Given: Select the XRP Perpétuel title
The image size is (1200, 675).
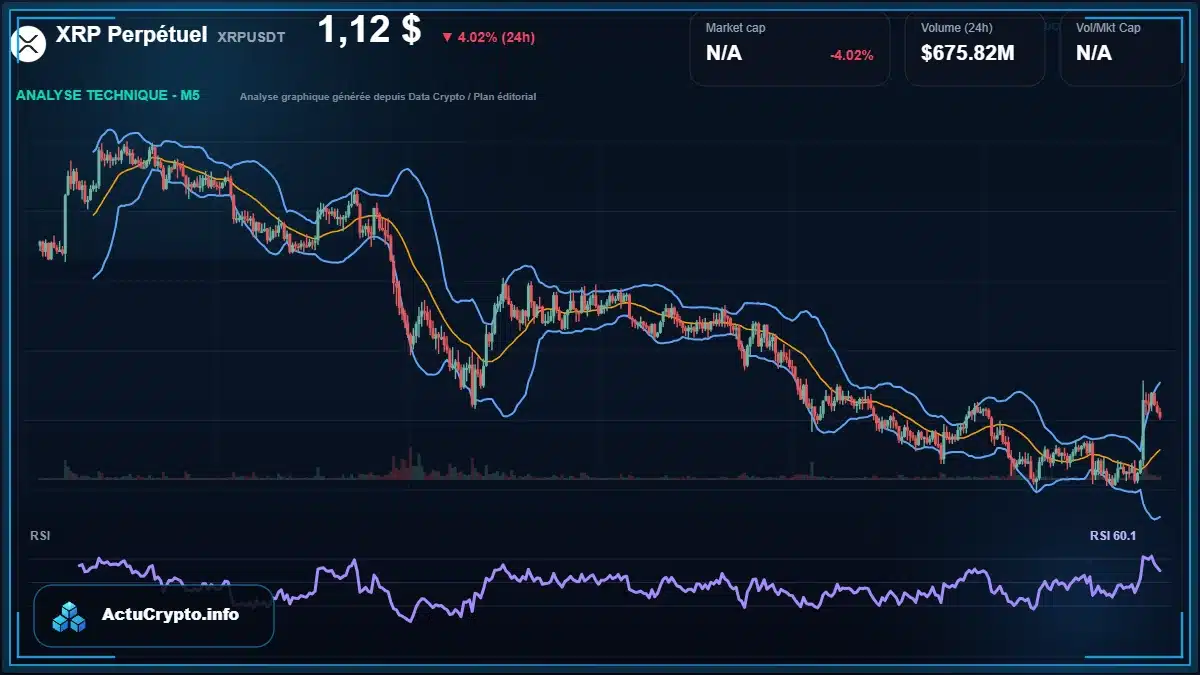Looking at the screenshot, I should click(x=132, y=34).
